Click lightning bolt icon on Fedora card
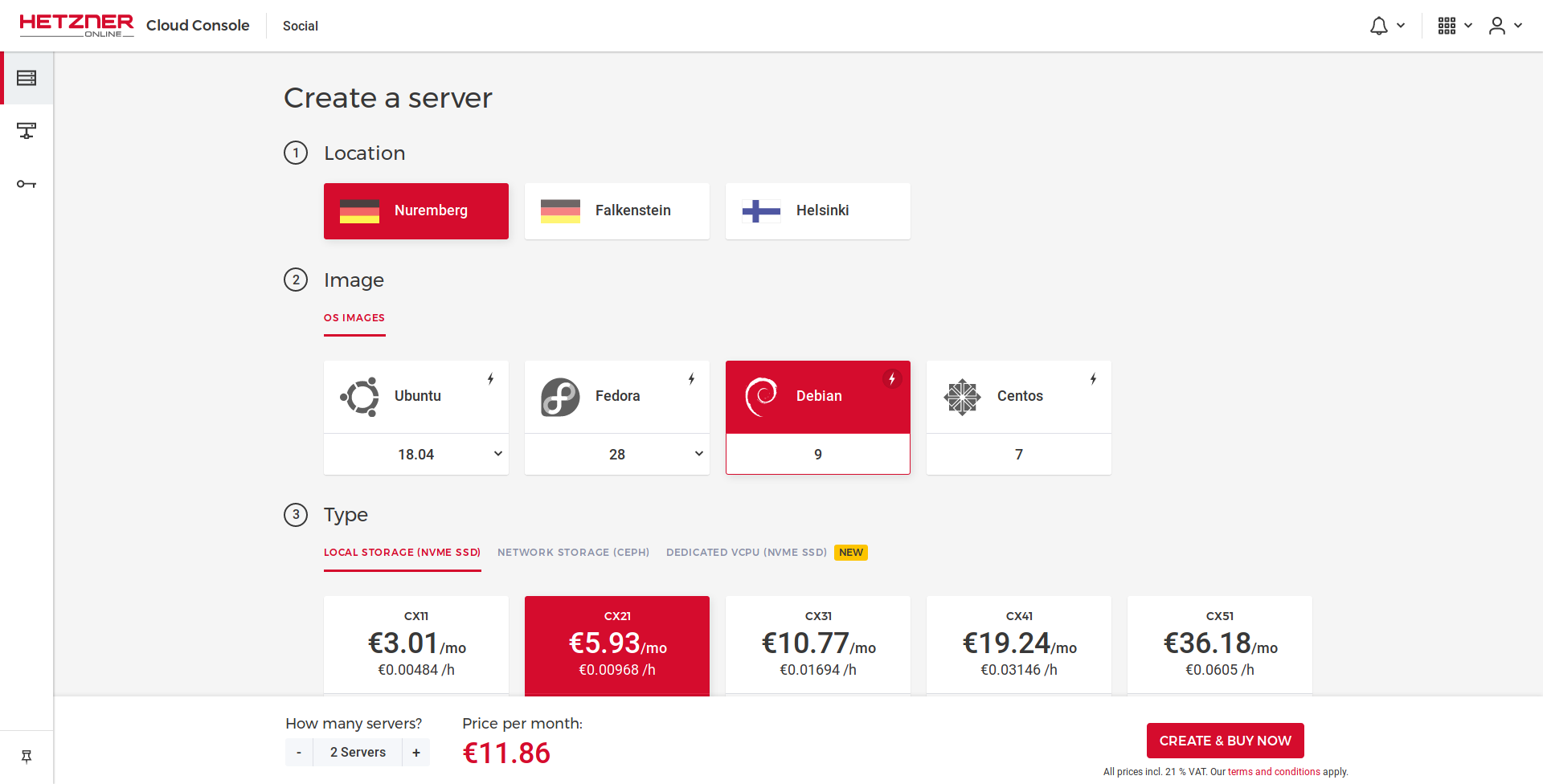The height and width of the screenshot is (784, 1543). click(x=691, y=378)
